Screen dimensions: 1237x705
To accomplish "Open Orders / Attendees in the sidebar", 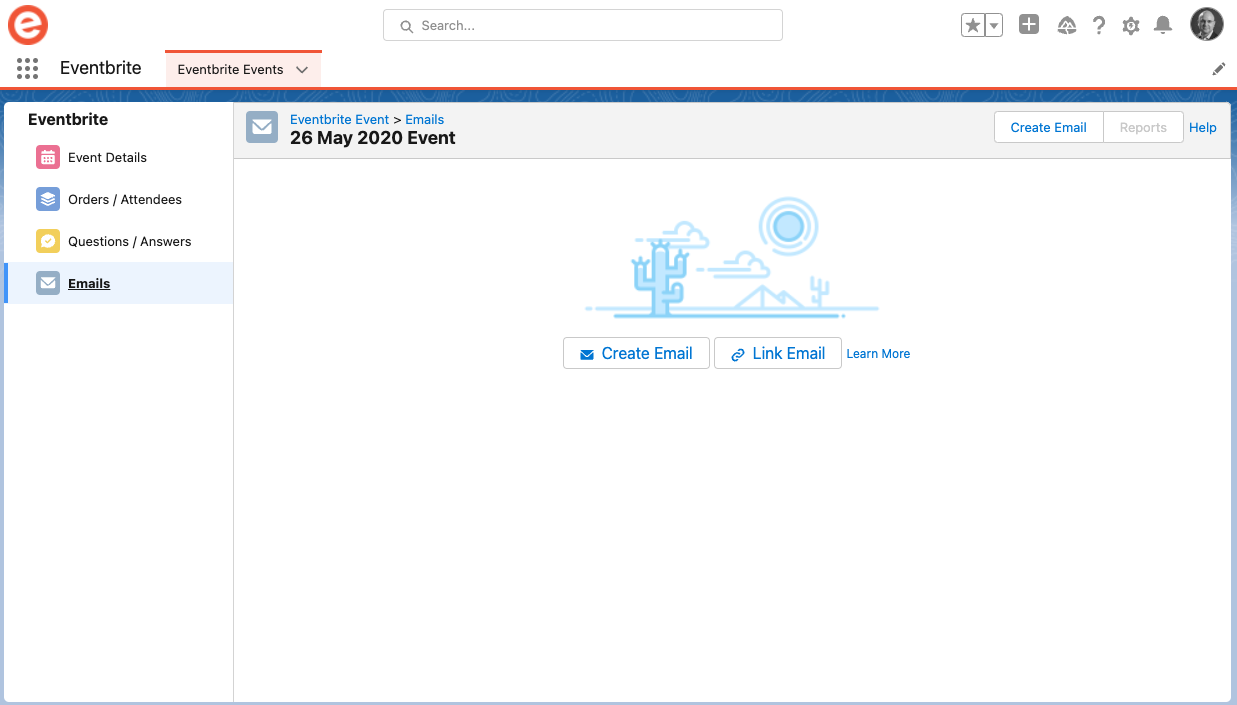I will [x=125, y=199].
